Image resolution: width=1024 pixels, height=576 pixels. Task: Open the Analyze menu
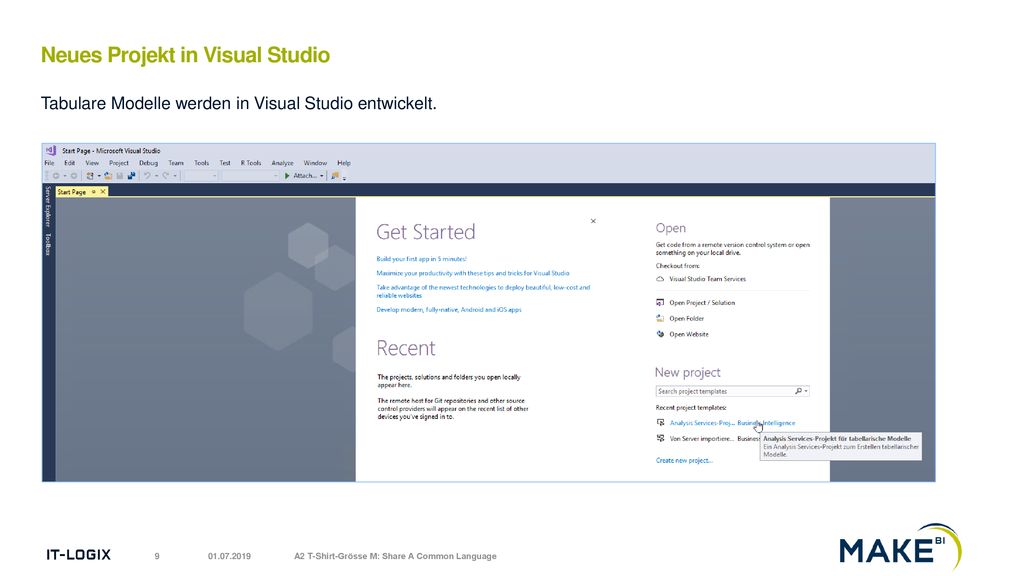(x=283, y=163)
